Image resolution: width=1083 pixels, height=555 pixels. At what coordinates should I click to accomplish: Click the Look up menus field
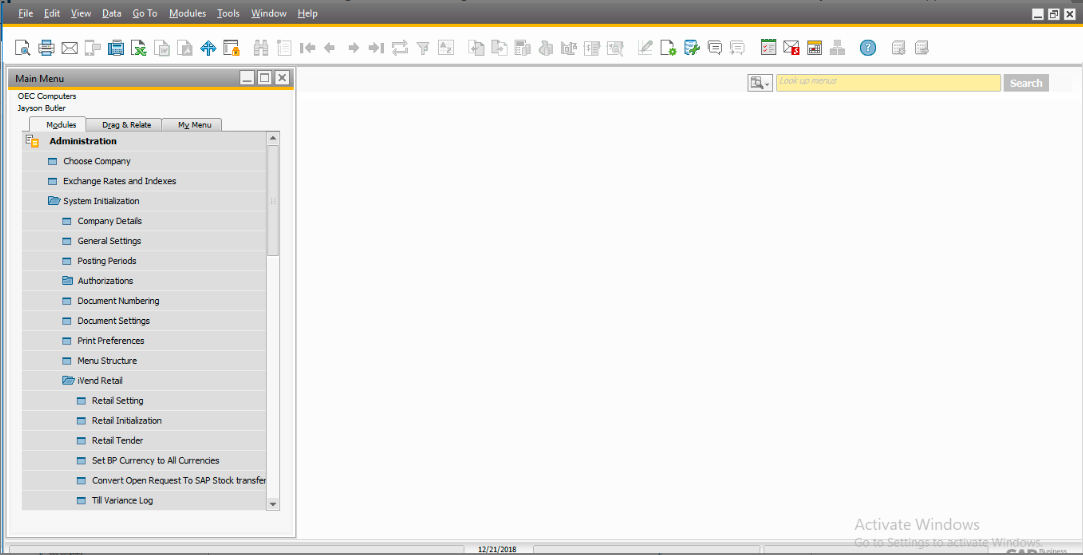[888, 83]
